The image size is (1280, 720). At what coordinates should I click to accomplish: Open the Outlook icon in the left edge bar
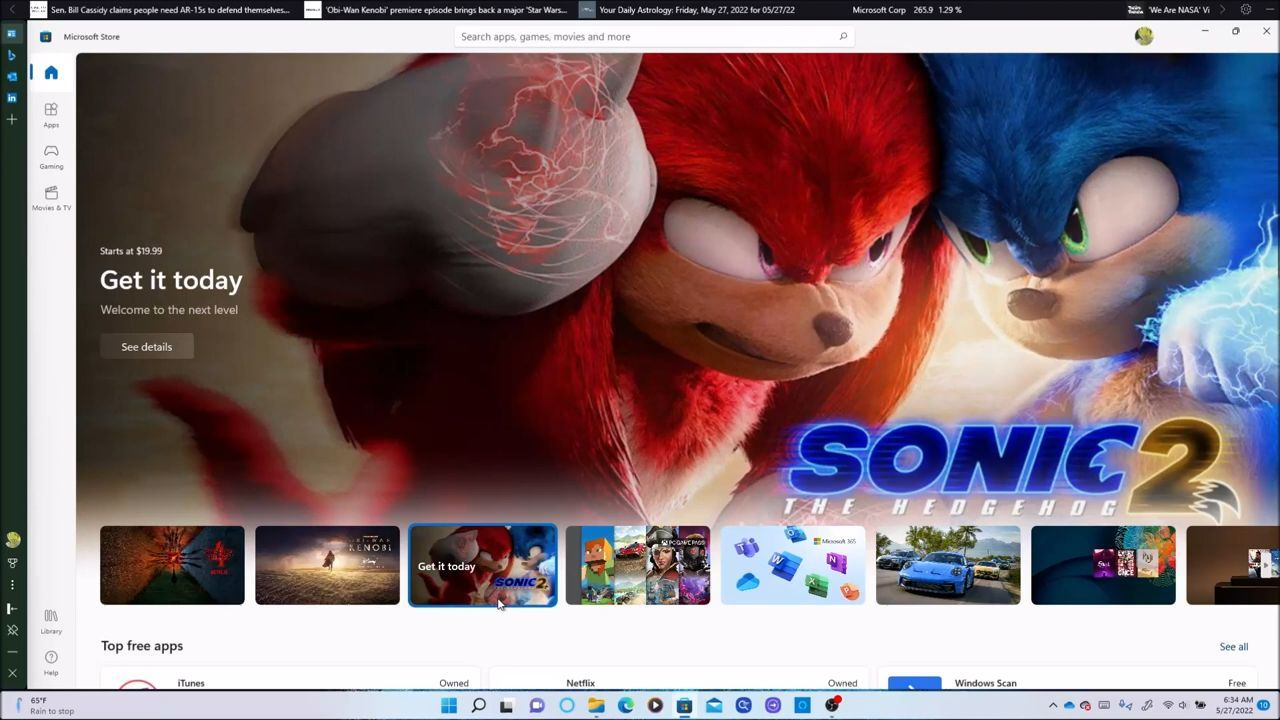click(12, 76)
